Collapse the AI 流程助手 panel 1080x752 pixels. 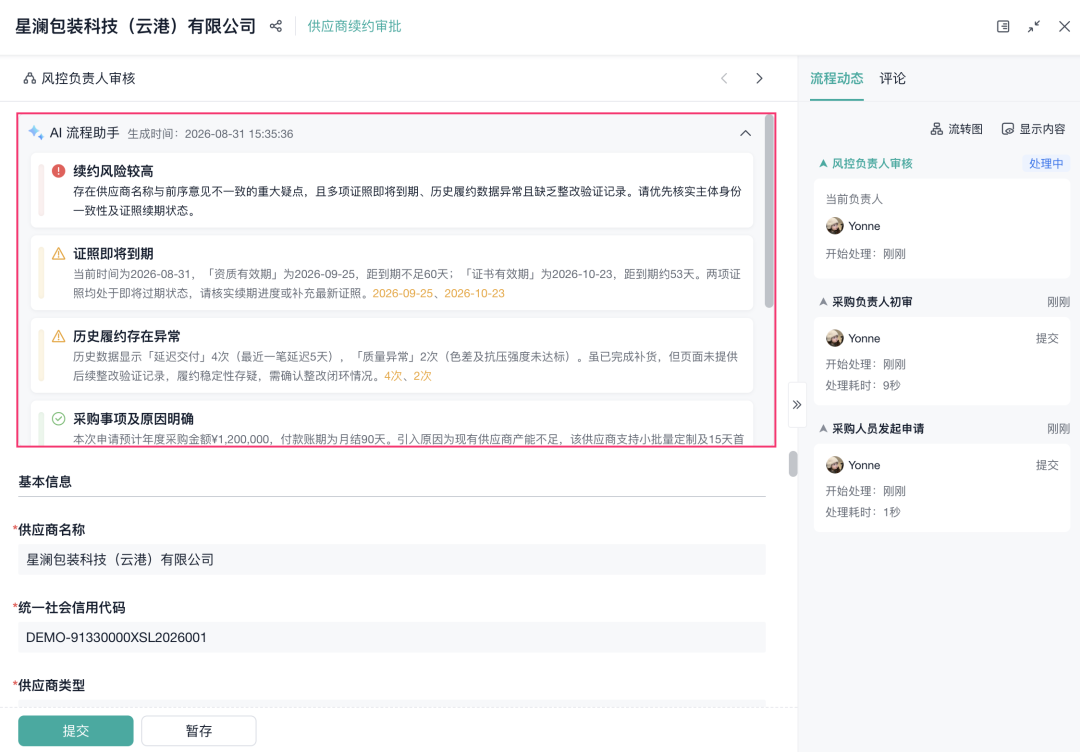pyautogui.click(x=745, y=133)
